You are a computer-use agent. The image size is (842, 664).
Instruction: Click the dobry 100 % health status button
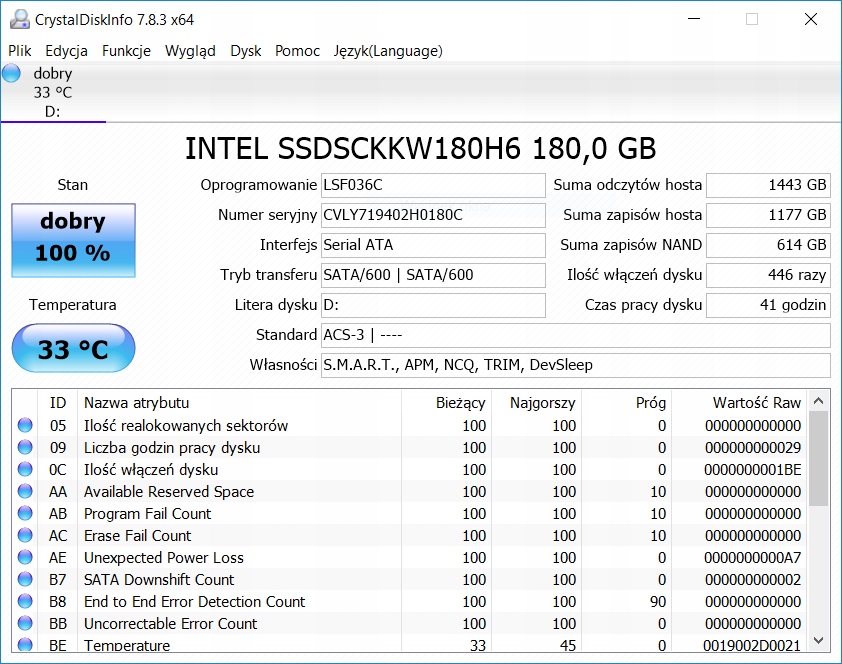(x=73, y=240)
